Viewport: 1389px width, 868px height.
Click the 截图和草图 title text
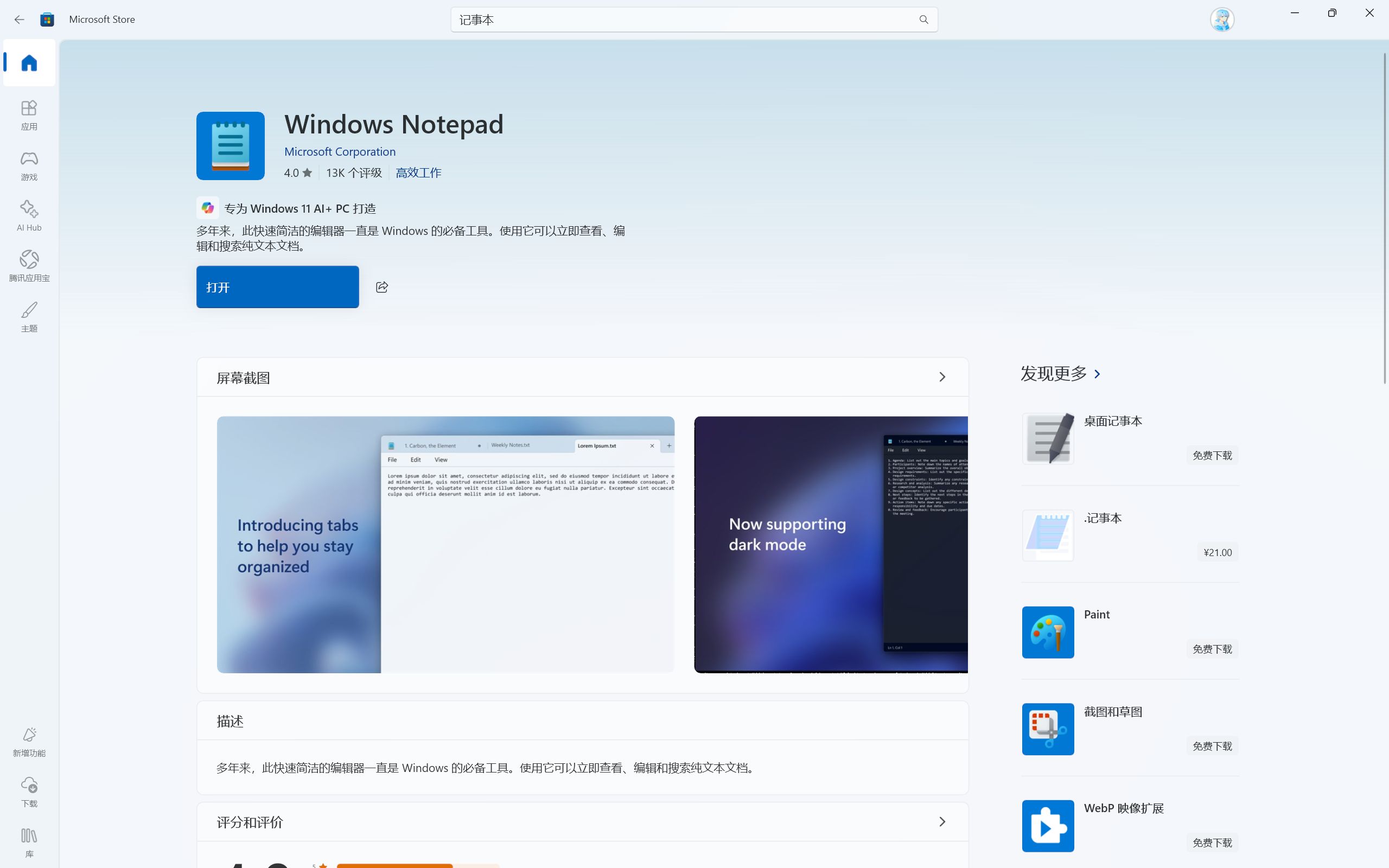pyautogui.click(x=1113, y=712)
